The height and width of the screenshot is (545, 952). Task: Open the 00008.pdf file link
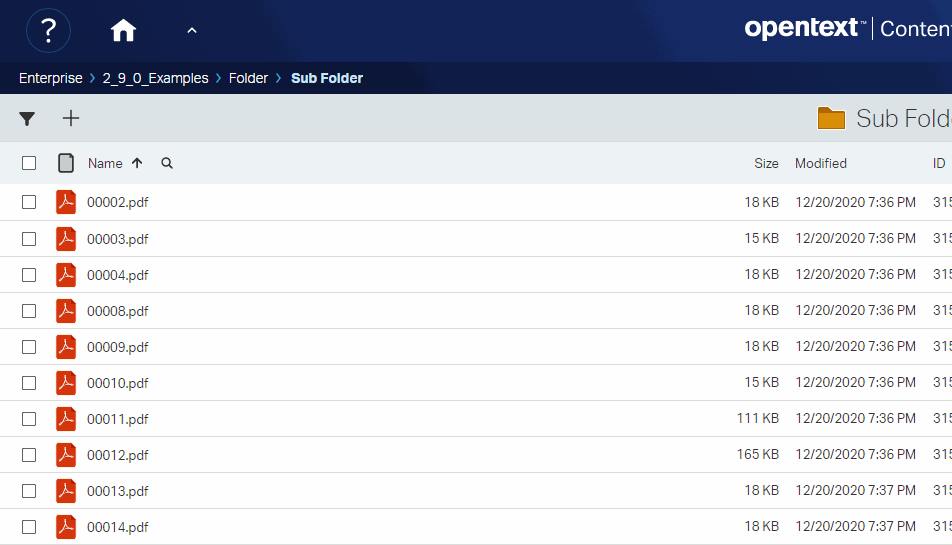click(118, 311)
